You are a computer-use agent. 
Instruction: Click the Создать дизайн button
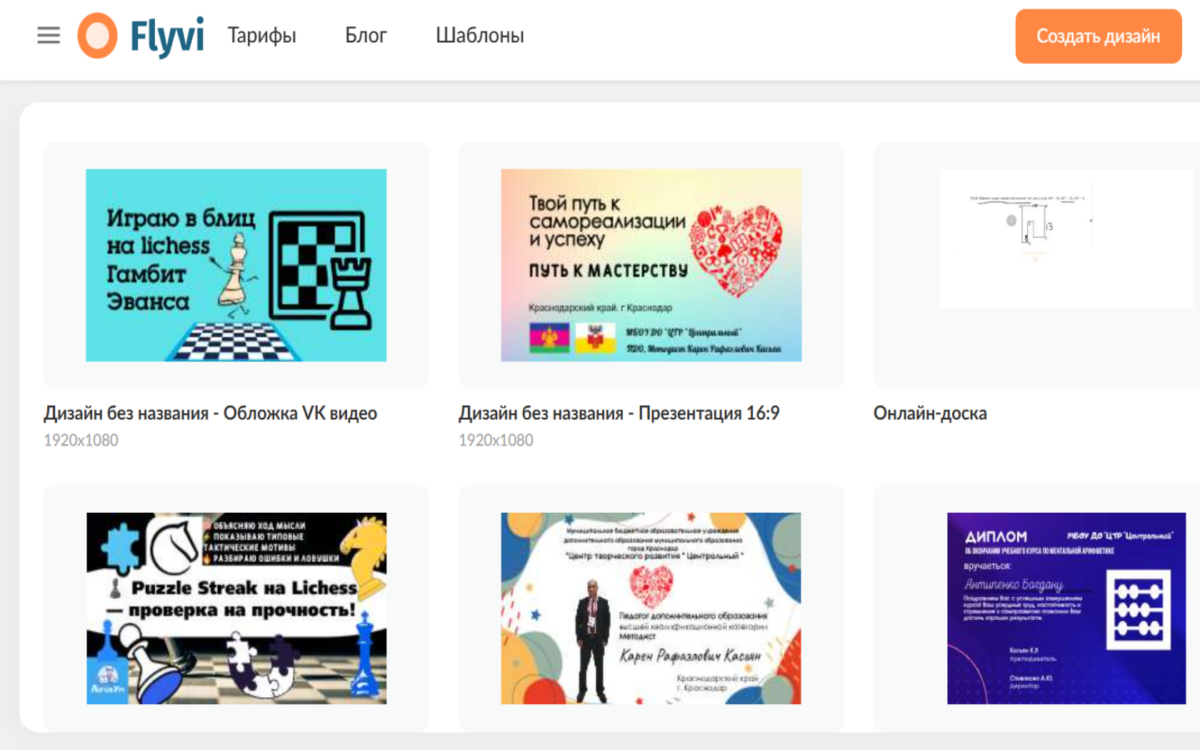[x=1098, y=36]
